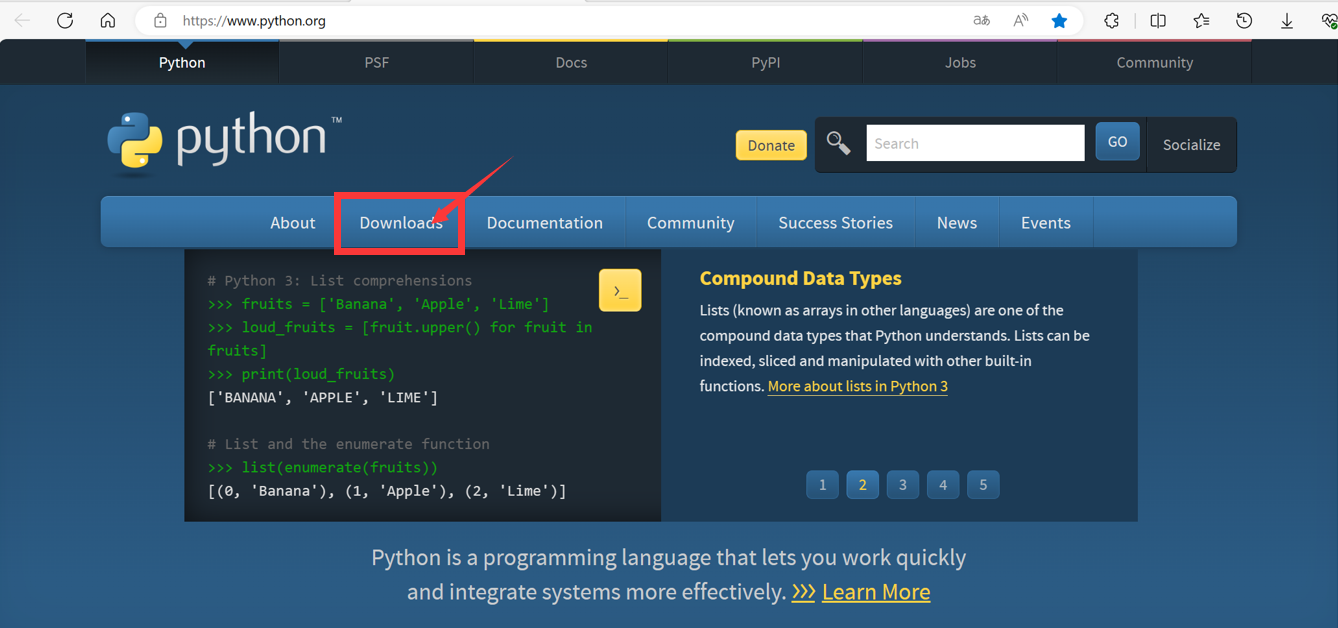The image size is (1338, 628).
Task: Select slide 5 in the code carousel
Action: (982, 485)
